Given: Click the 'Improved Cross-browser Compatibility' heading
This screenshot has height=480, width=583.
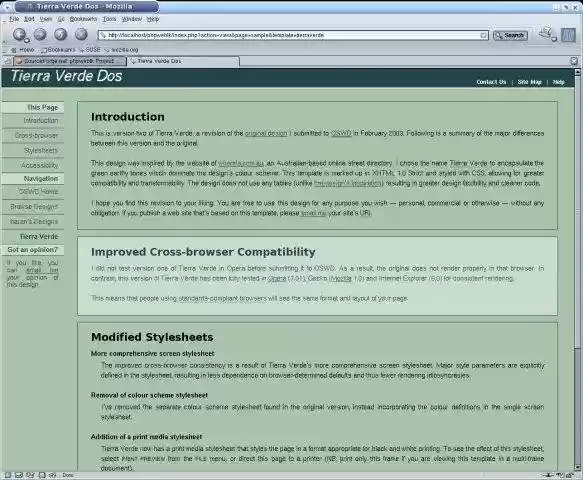Looking at the screenshot, I should 203,252.
